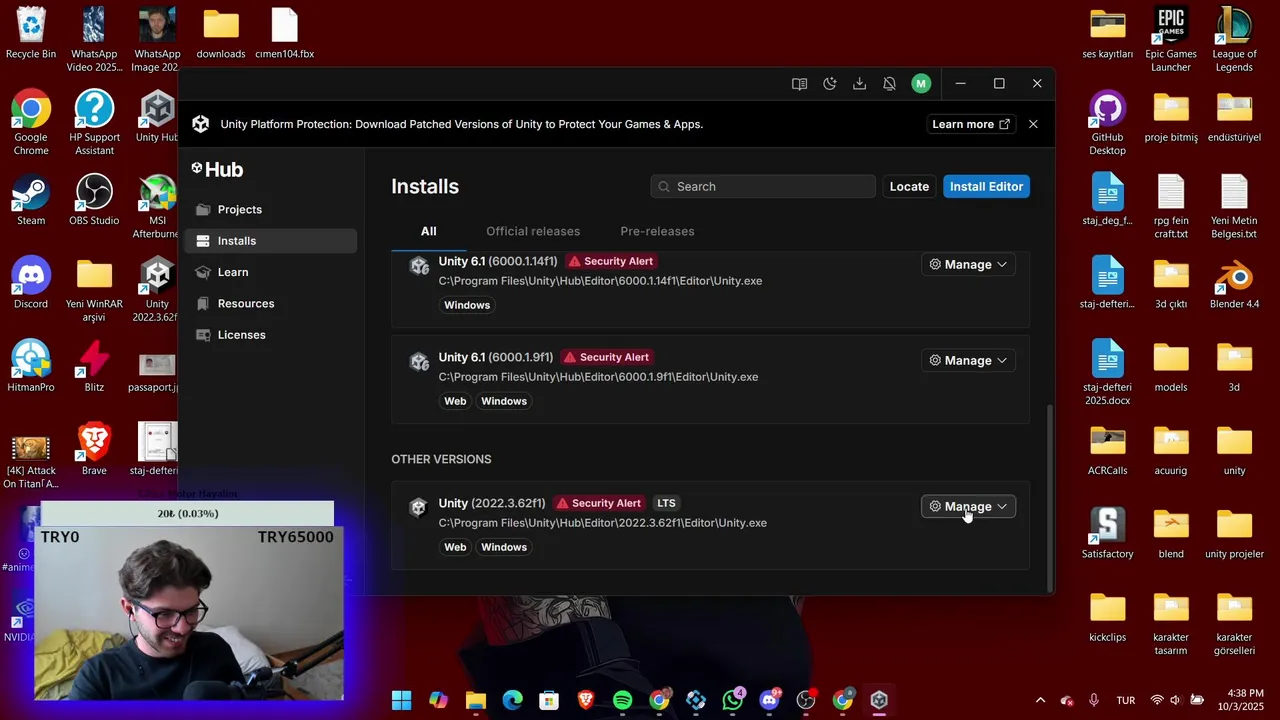The width and height of the screenshot is (1280, 720).
Task: Open the Unity Hub docs book icon
Action: 799,84
